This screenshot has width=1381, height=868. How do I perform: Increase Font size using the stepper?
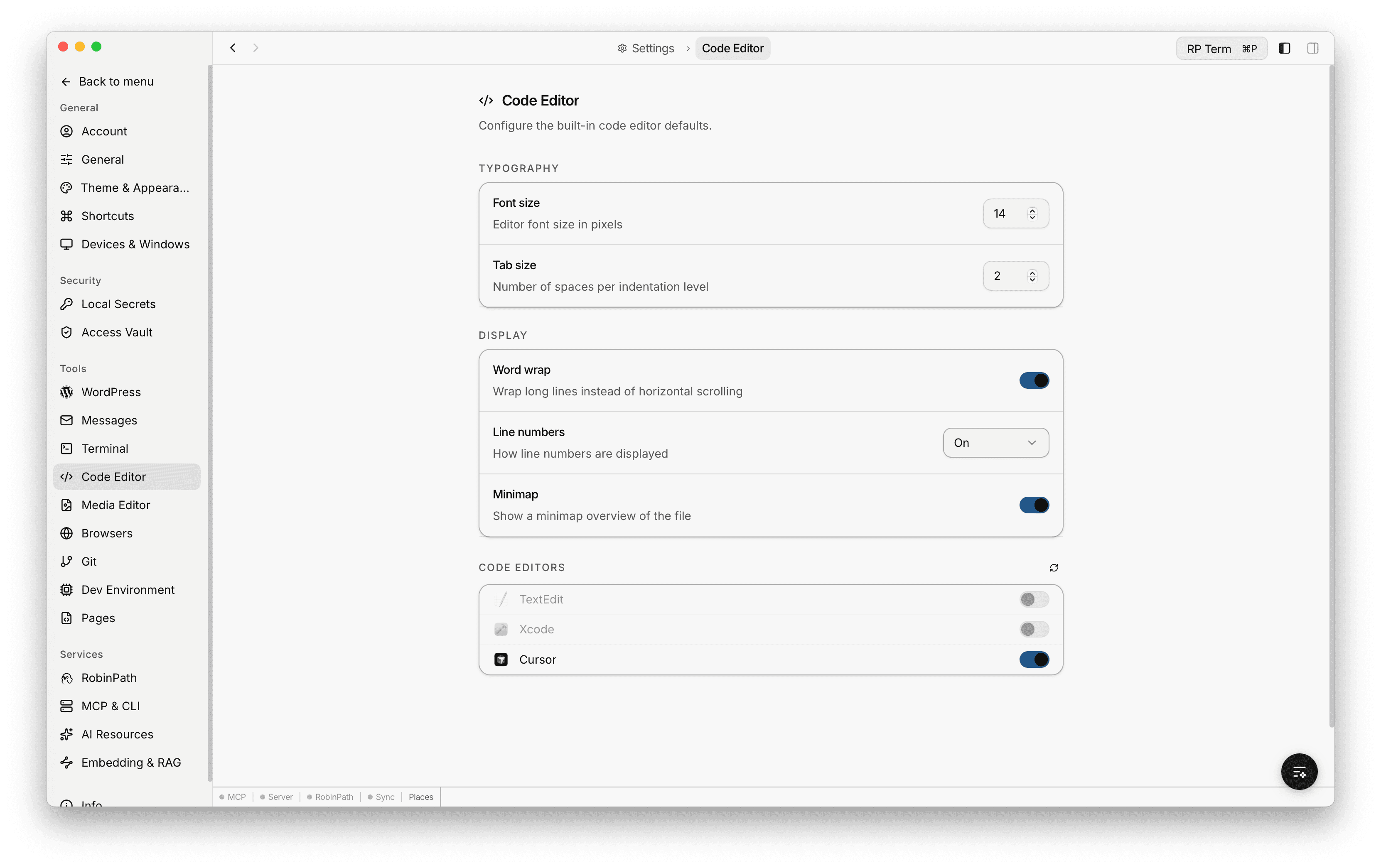[1032, 210]
